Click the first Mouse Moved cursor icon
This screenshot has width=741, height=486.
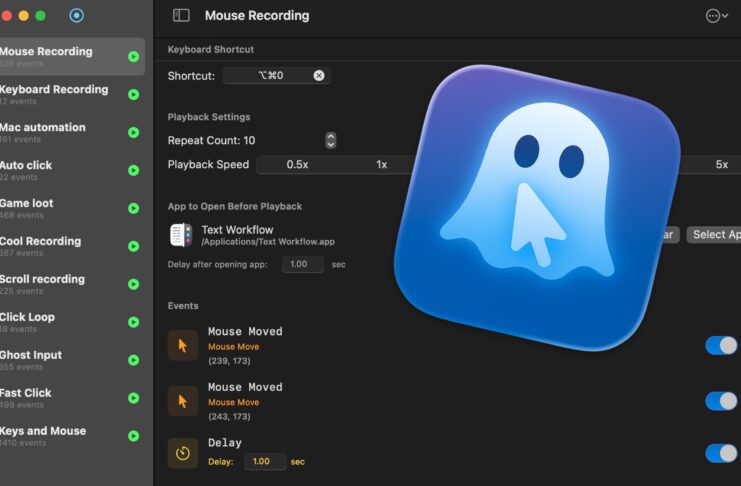(x=183, y=346)
